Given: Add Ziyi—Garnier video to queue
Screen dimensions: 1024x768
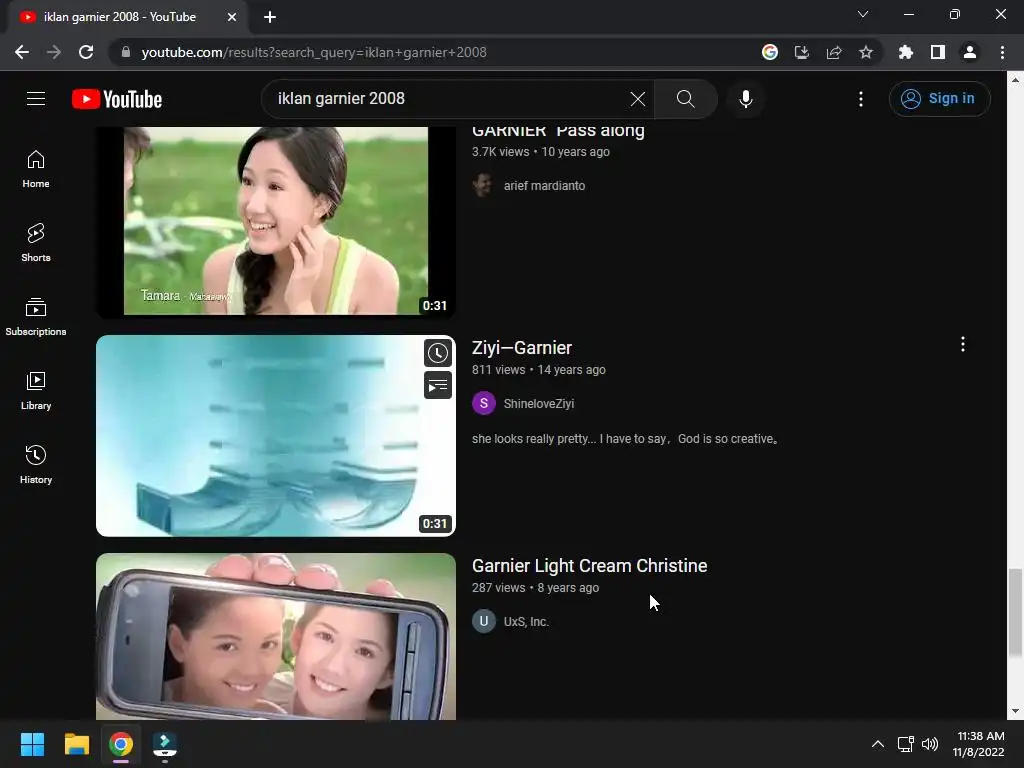Looking at the screenshot, I should [438, 385].
